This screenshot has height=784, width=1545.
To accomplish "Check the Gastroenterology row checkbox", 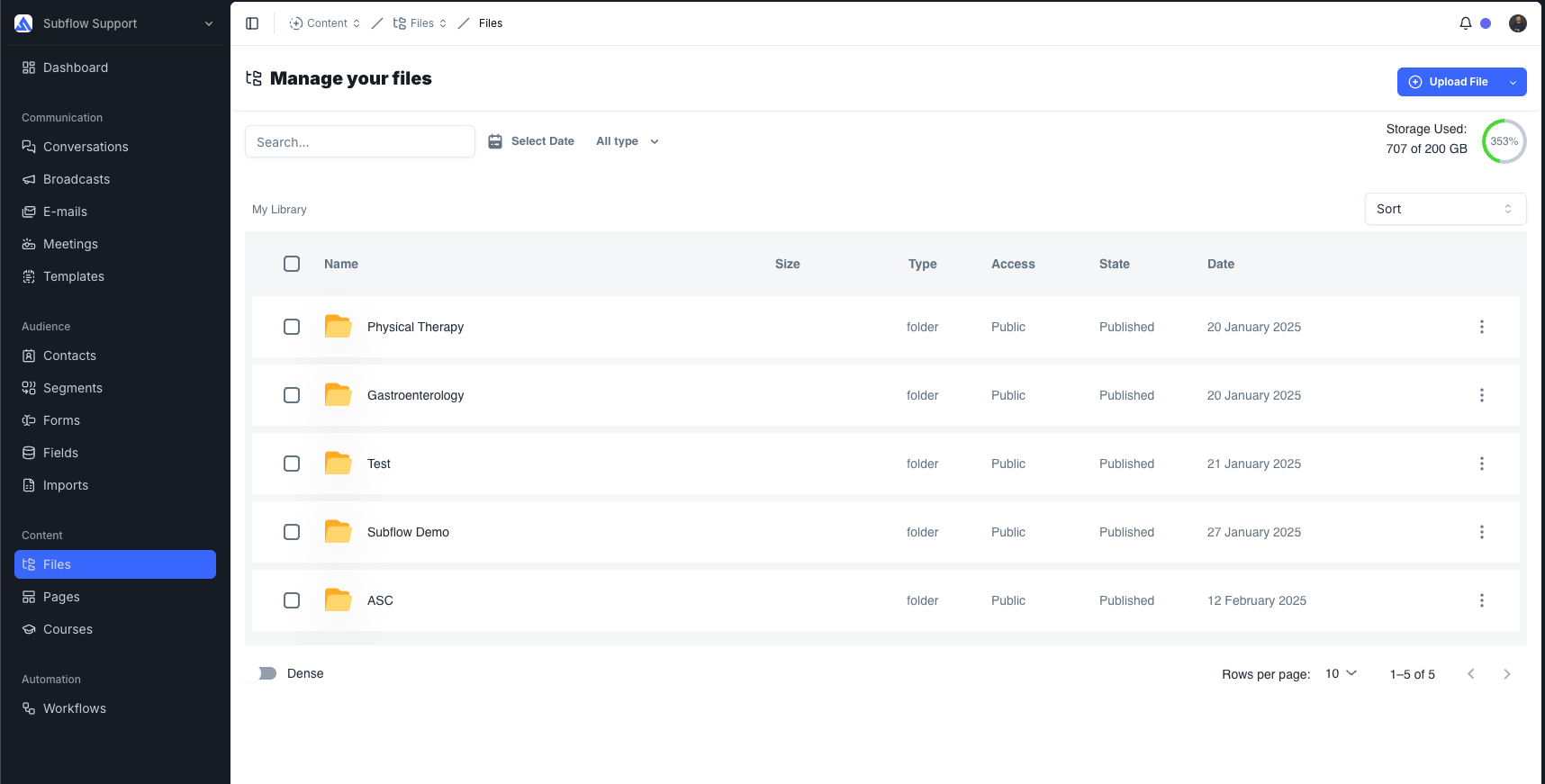I will 292,395.
